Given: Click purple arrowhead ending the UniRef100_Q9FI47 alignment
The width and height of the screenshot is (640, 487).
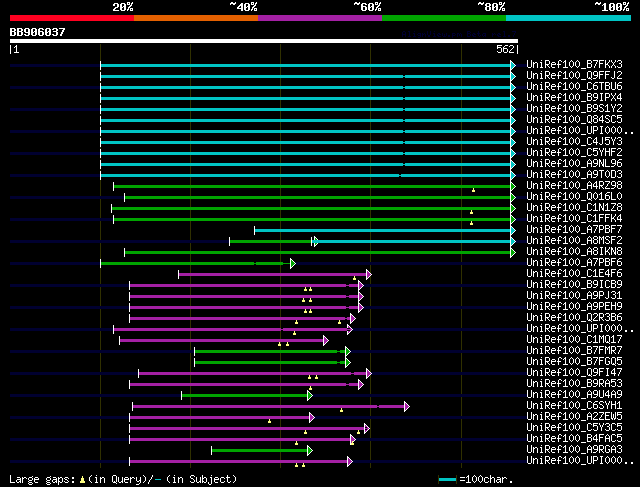Looking at the screenshot, I should point(369,374).
